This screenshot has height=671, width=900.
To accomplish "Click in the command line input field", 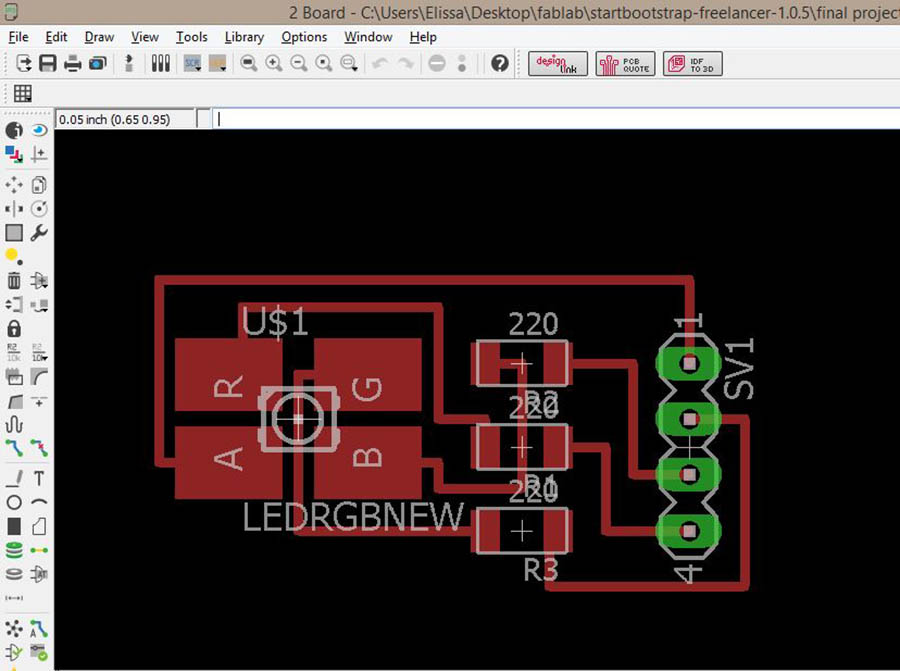I will pyautogui.click(x=556, y=119).
